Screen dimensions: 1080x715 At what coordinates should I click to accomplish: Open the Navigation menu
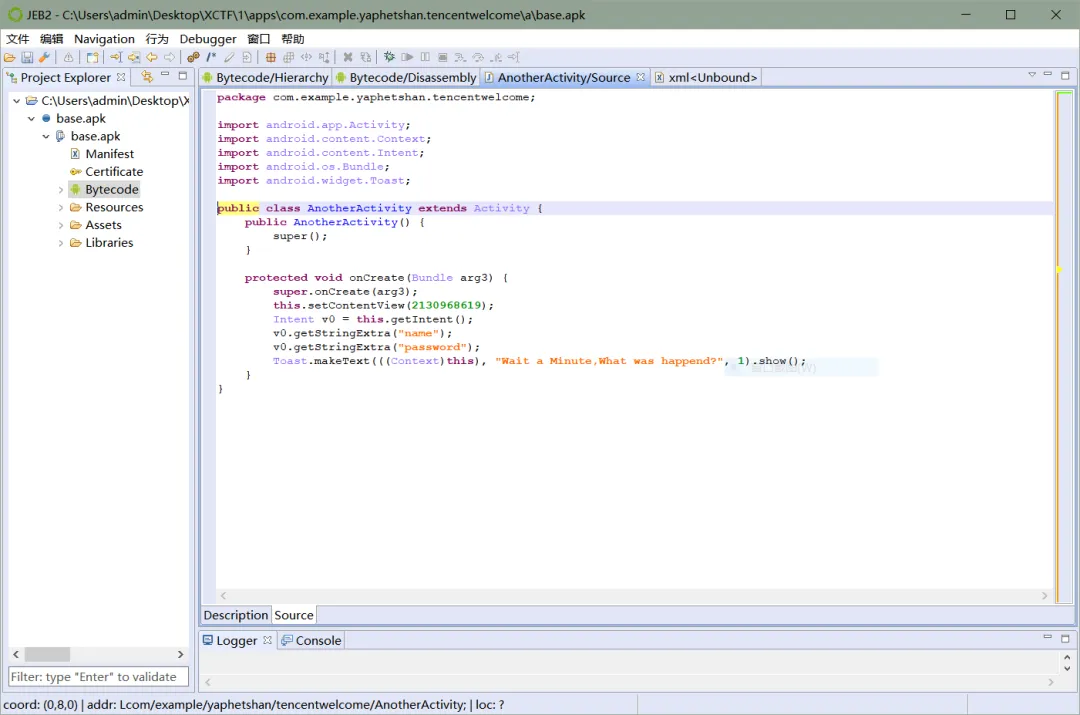click(104, 39)
